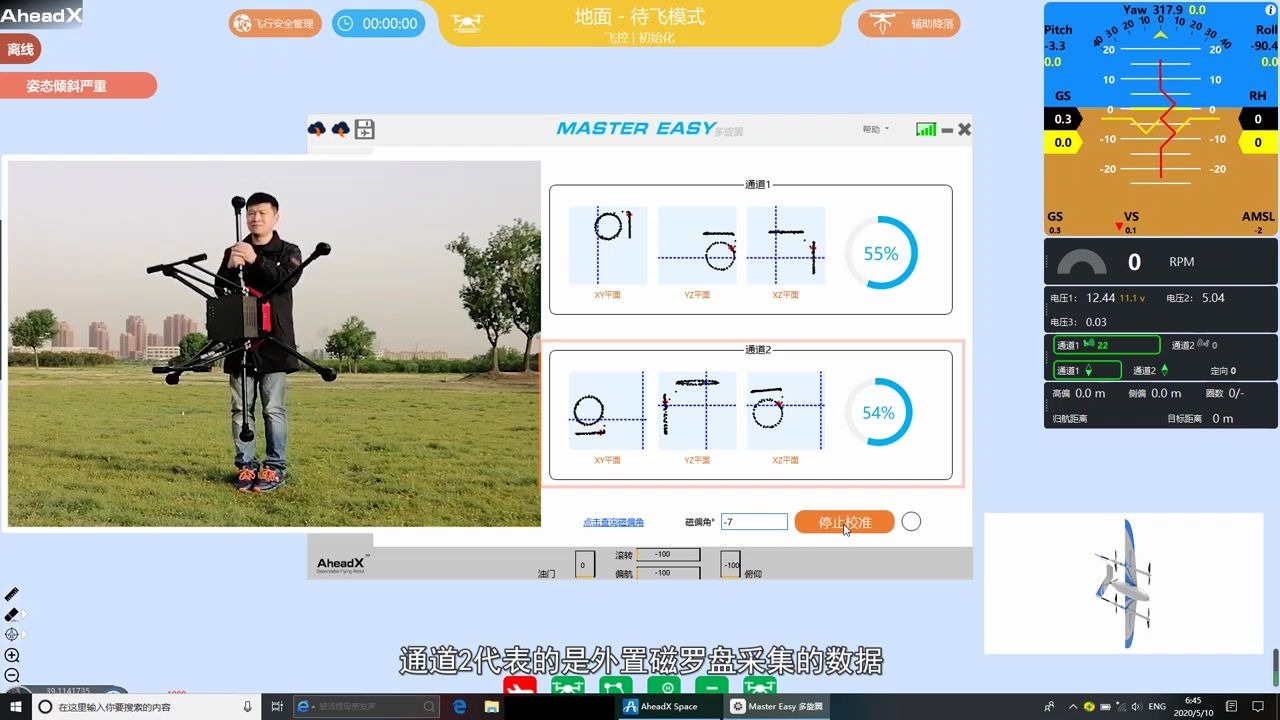Viewport: 1280px width, 720px height.
Task: Click the 油门 throttle gauge
Action: click(x=585, y=564)
